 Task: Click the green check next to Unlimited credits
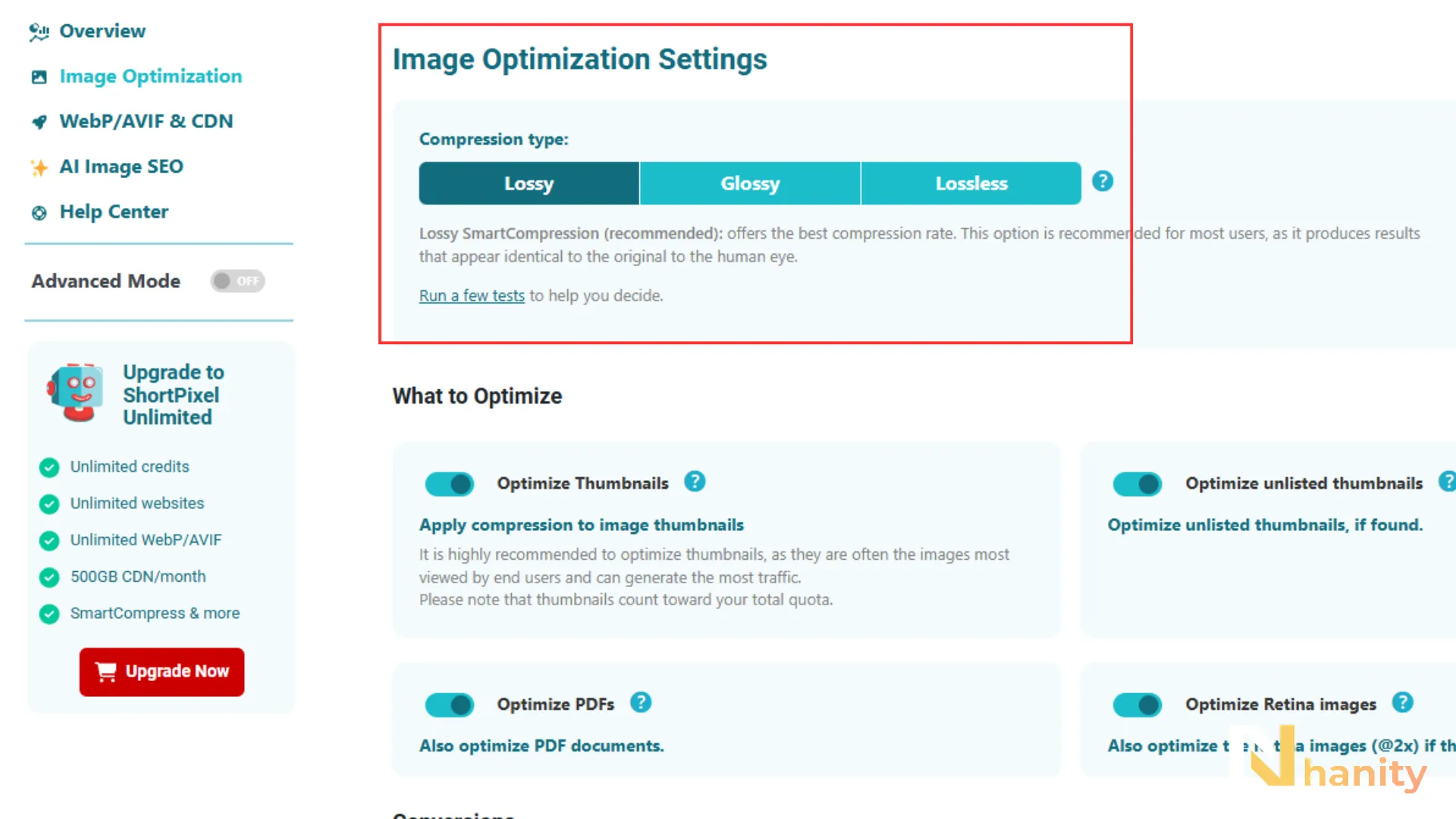(x=49, y=468)
